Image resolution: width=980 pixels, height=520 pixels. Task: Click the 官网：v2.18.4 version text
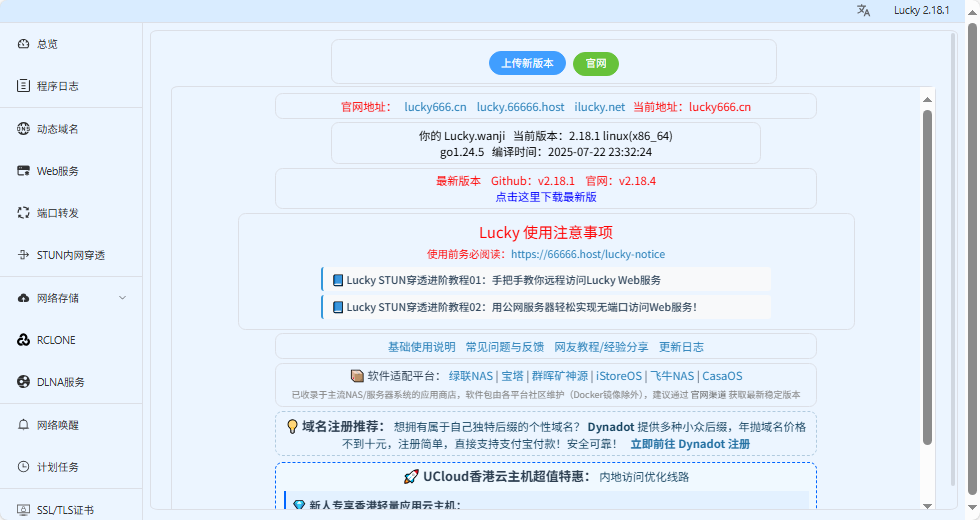621,181
